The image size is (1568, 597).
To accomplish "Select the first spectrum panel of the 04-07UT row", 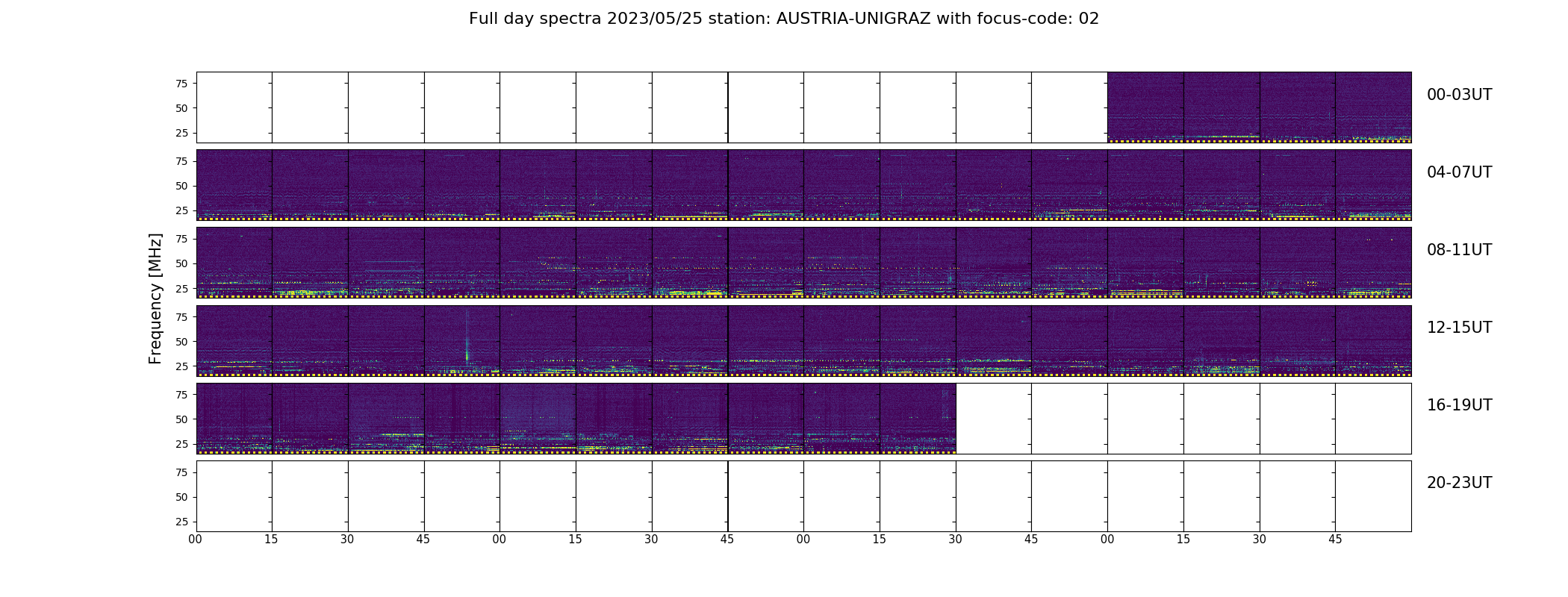I will tap(234, 185).
